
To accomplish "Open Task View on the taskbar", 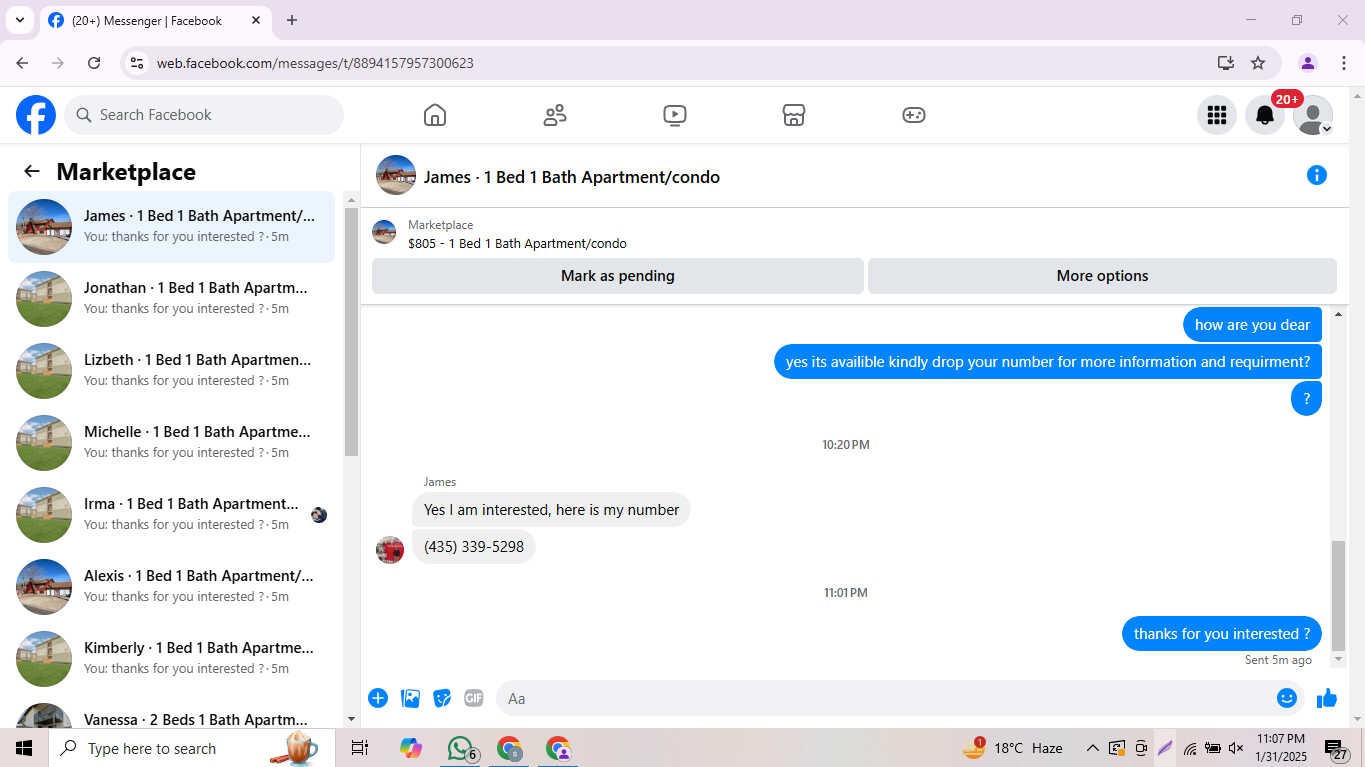I will [360, 748].
